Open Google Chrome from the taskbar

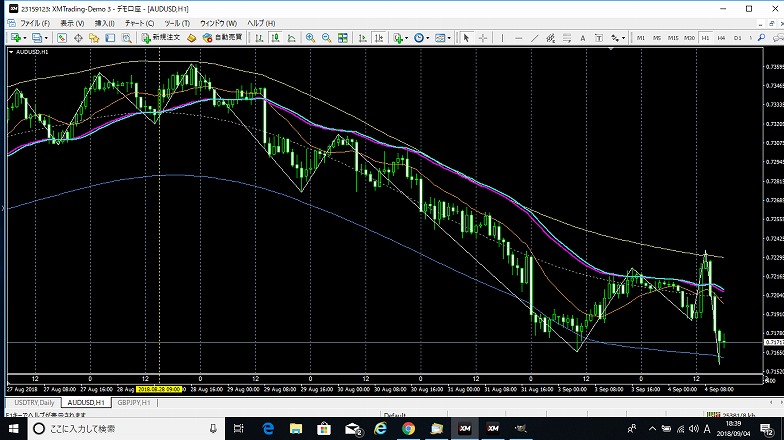pyautogui.click(x=408, y=428)
